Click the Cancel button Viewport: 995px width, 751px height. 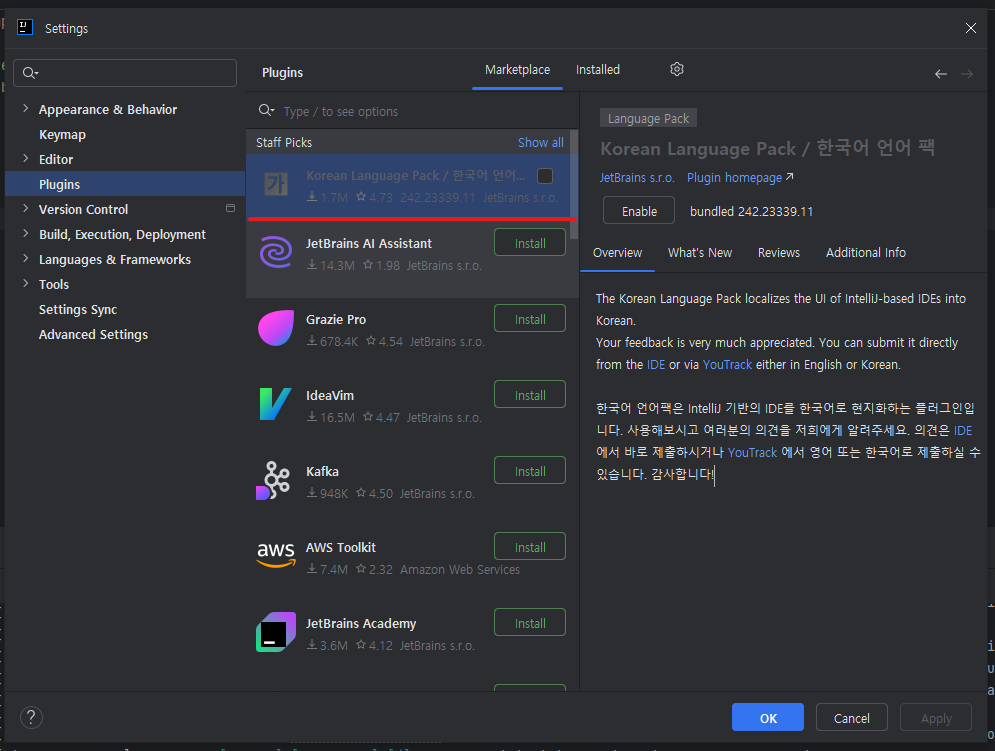(x=852, y=717)
